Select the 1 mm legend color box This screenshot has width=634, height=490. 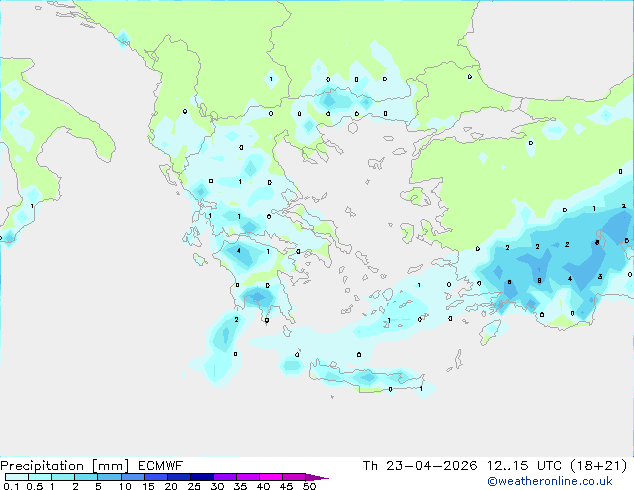point(63,477)
